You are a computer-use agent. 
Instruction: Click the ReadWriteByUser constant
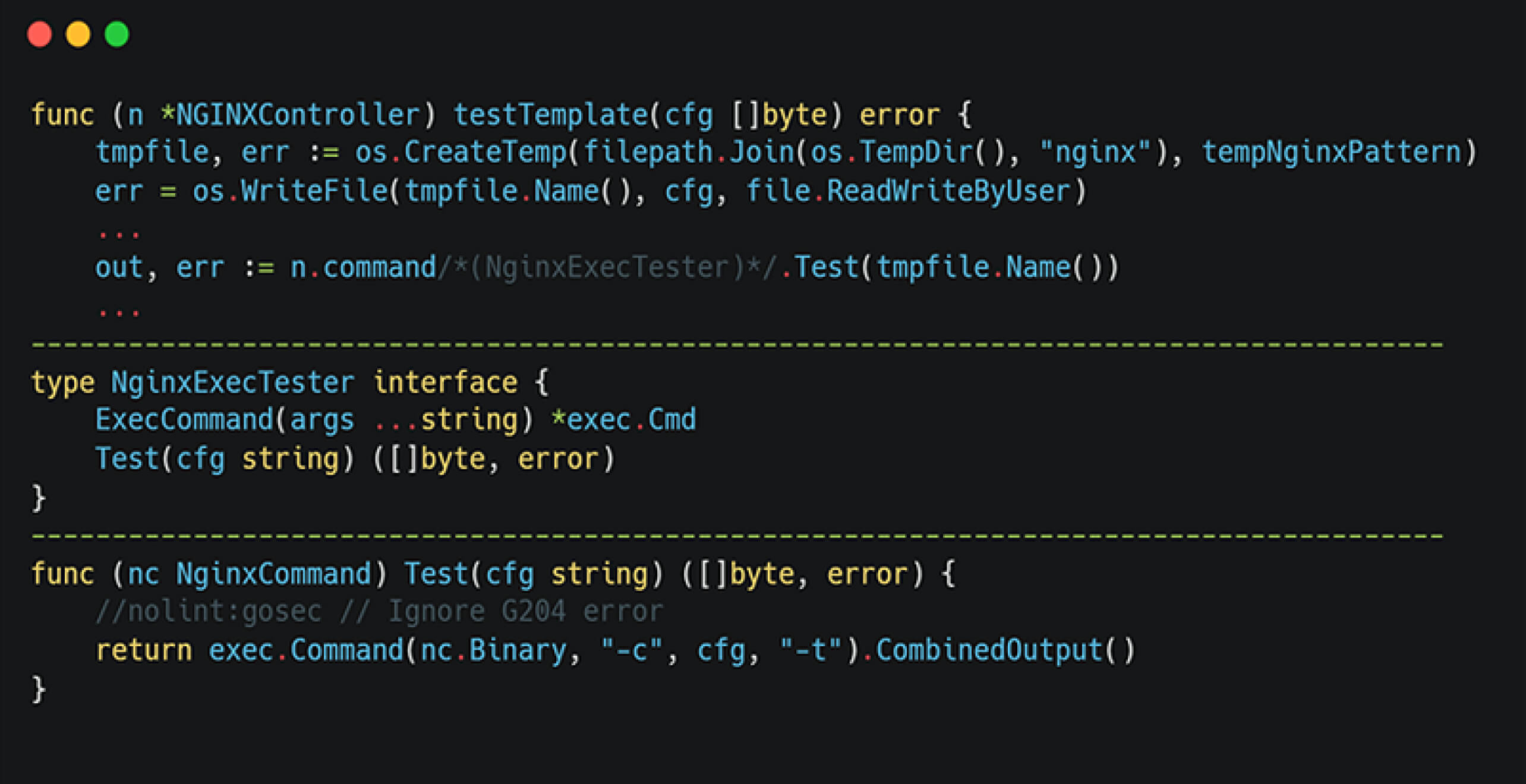click(948, 191)
